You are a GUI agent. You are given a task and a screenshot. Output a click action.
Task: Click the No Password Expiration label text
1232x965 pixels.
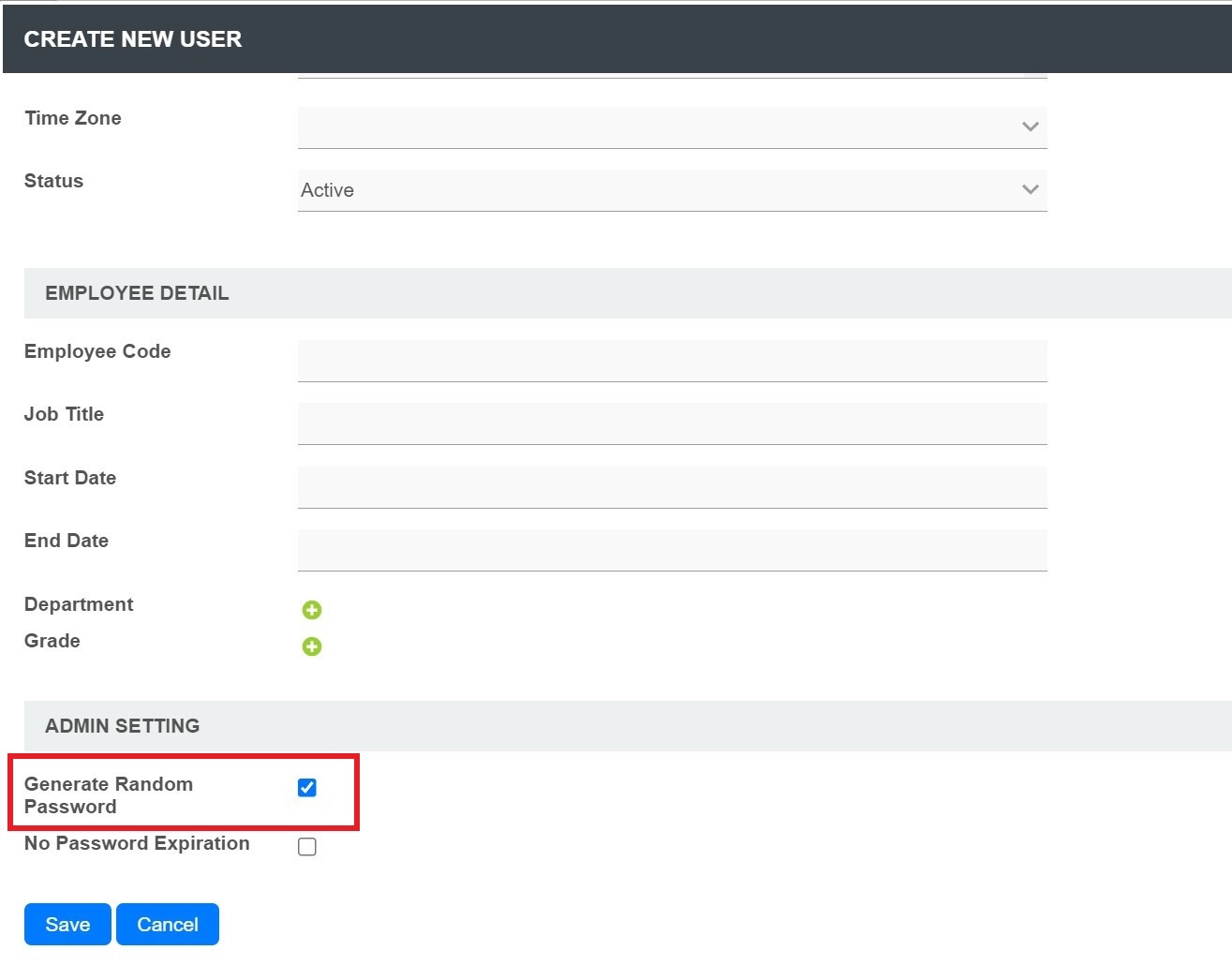[x=137, y=843]
